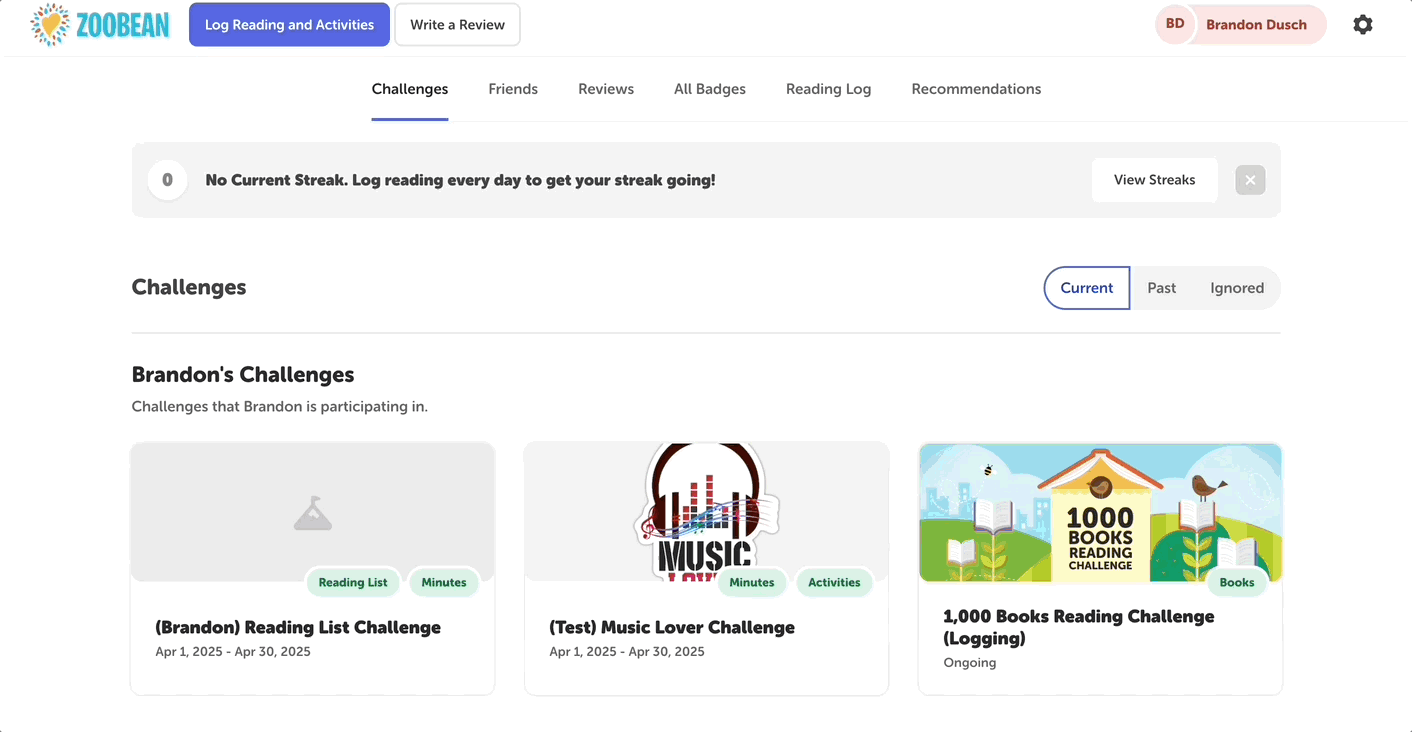Click Log Reading and Activities button

tap(289, 25)
